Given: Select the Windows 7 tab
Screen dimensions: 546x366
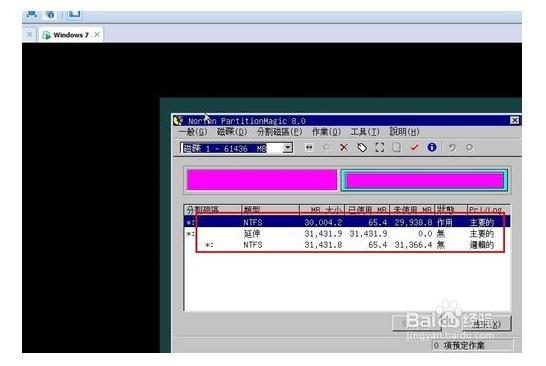Looking at the screenshot, I should [x=71, y=35].
